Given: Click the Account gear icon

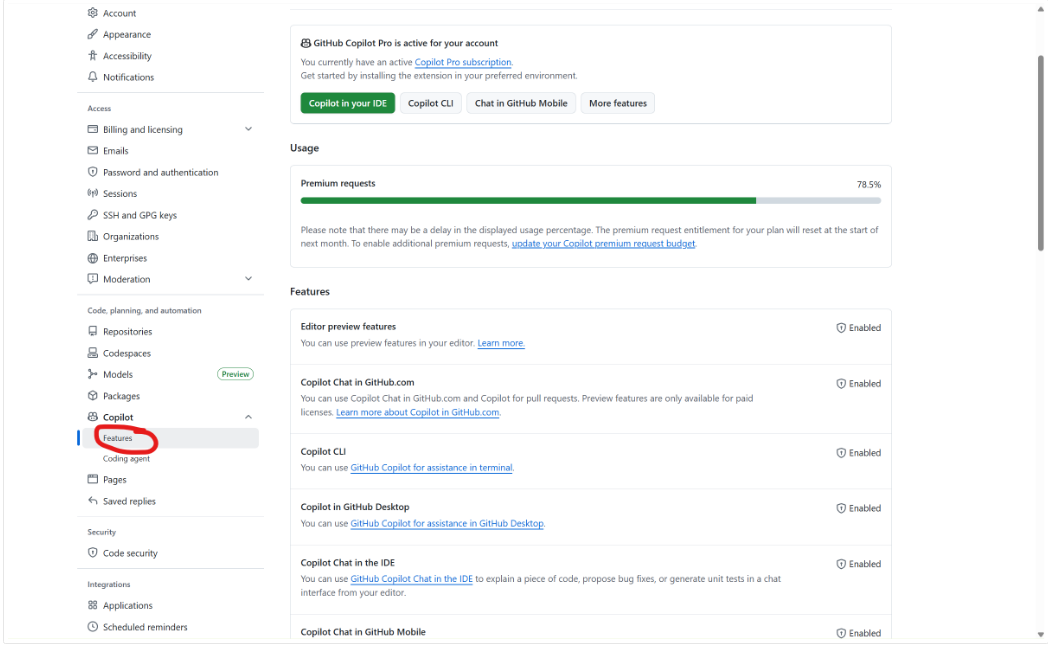Looking at the screenshot, I should click(x=93, y=13).
